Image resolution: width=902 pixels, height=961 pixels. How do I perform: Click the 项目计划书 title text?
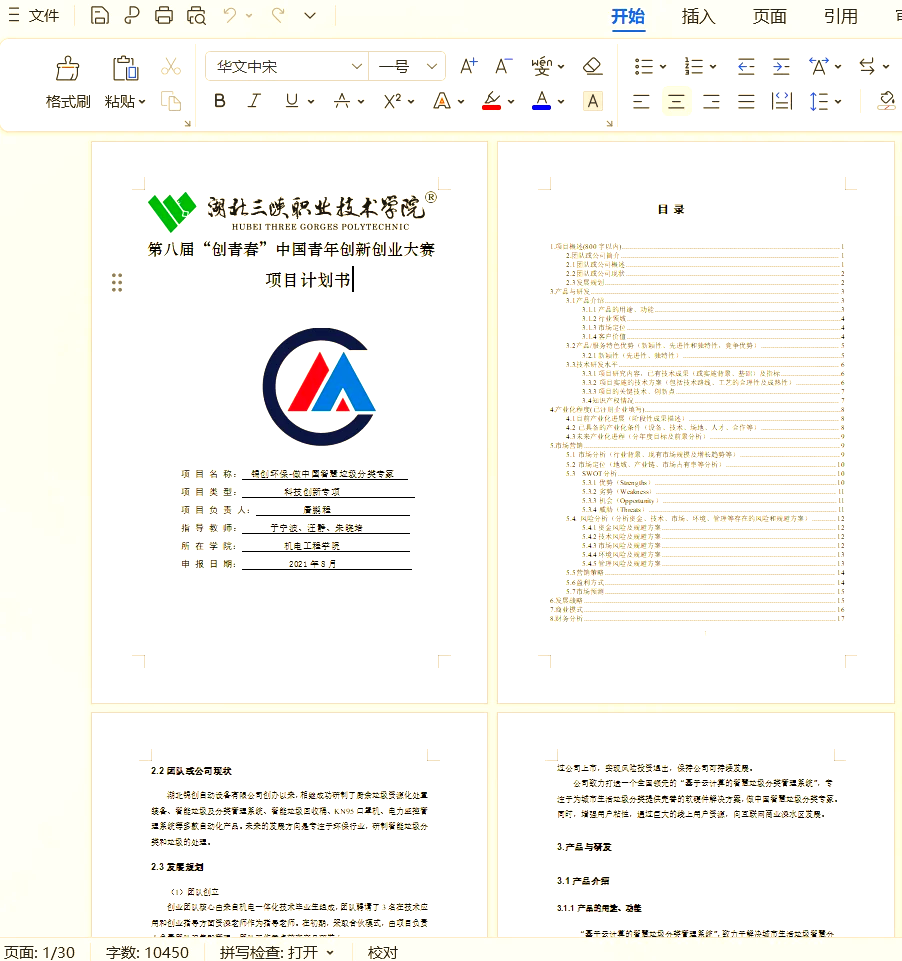tap(308, 280)
